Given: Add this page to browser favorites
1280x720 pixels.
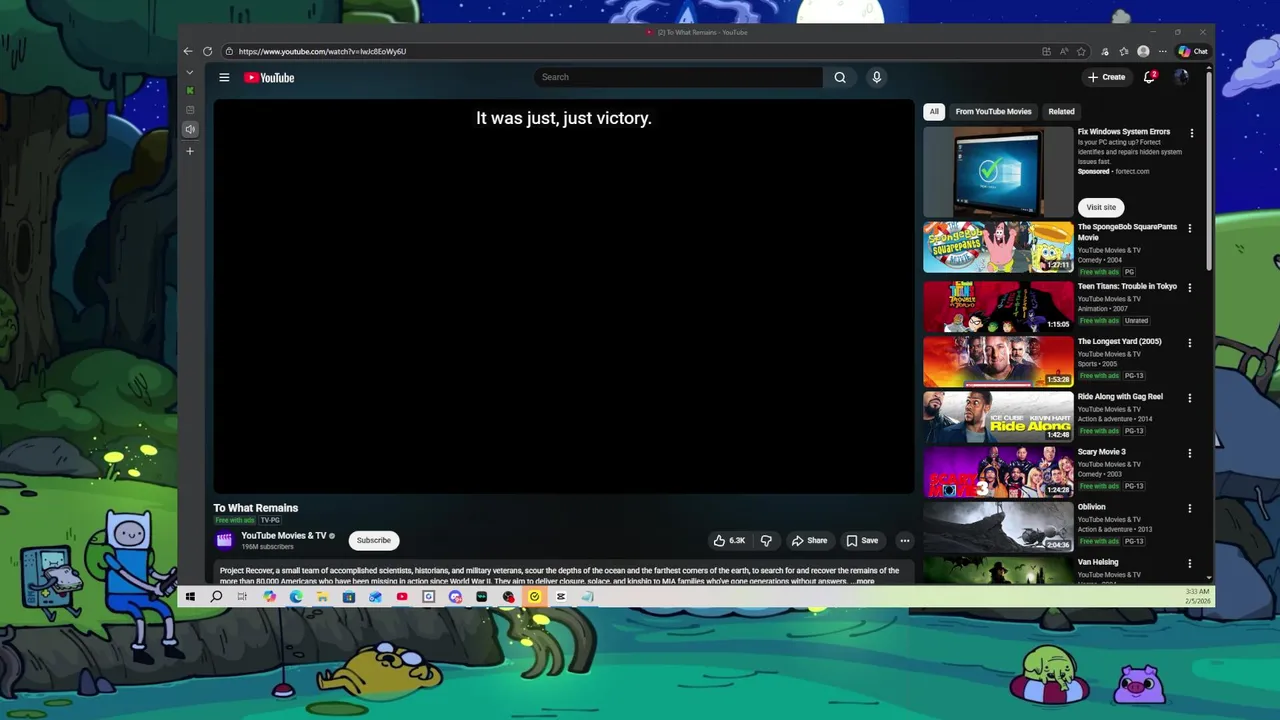Looking at the screenshot, I should click(1081, 51).
